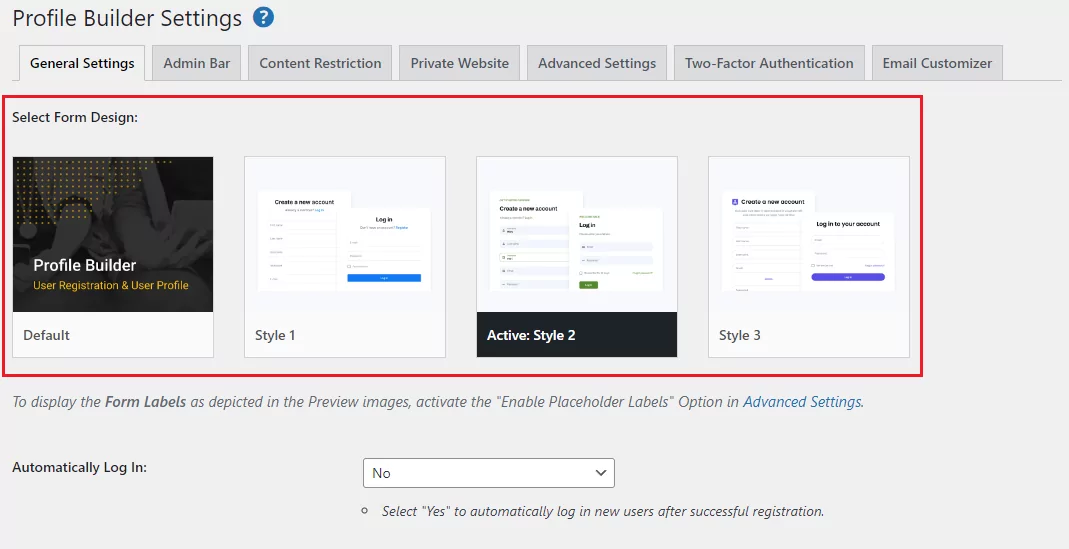This screenshot has height=549, width=1069.
Task: Click the blue help question mark icon
Action: (x=264, y=17)
